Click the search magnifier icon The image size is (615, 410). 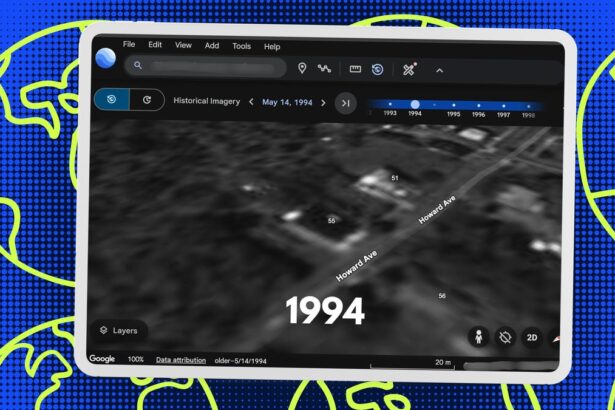pyautogui.click(x=137, y=65)
